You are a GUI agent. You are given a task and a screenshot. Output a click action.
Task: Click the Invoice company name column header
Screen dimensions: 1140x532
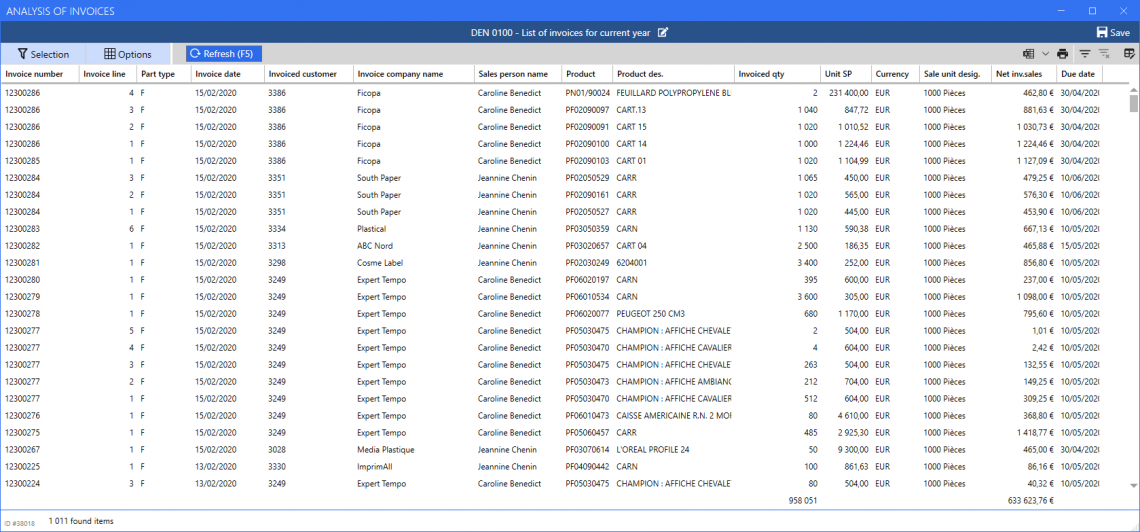(x=414, y=74)
